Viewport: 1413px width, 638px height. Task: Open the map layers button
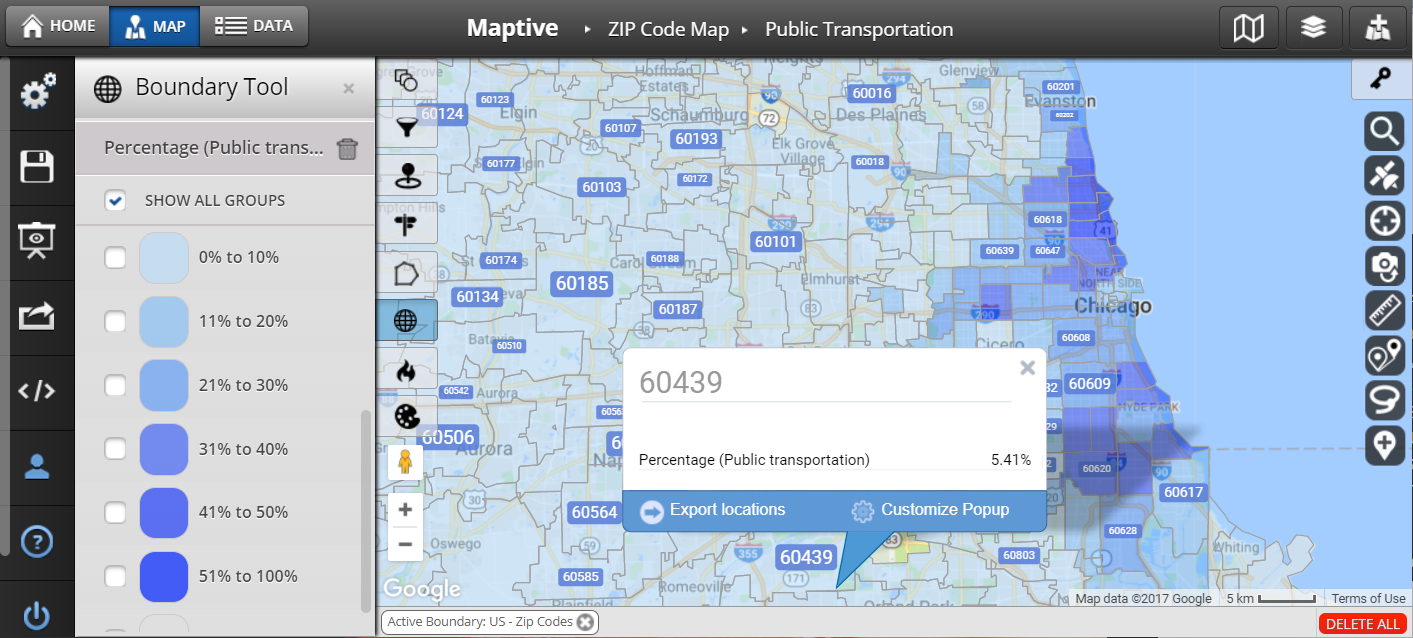click(x=1313, y=28)
